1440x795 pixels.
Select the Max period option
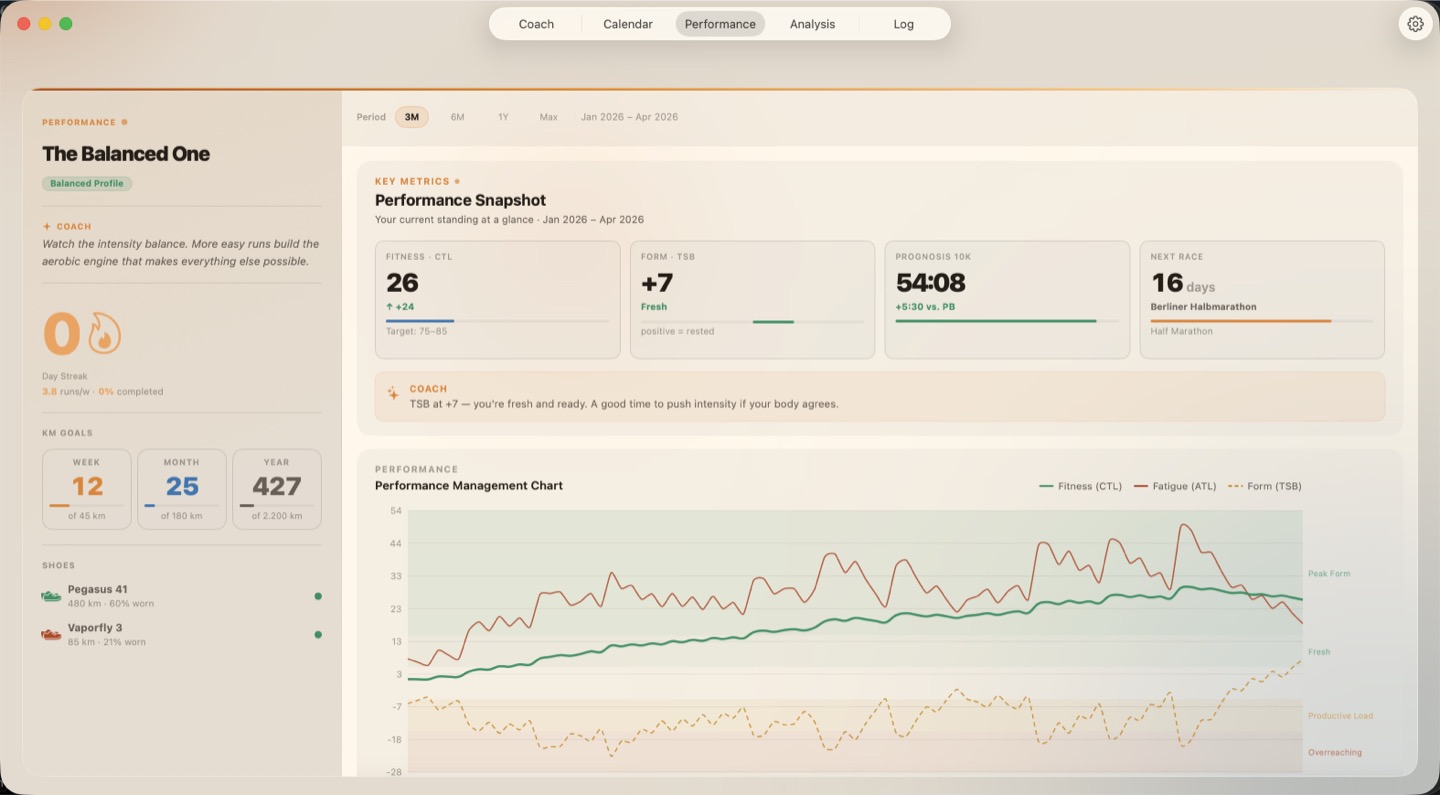548,117
